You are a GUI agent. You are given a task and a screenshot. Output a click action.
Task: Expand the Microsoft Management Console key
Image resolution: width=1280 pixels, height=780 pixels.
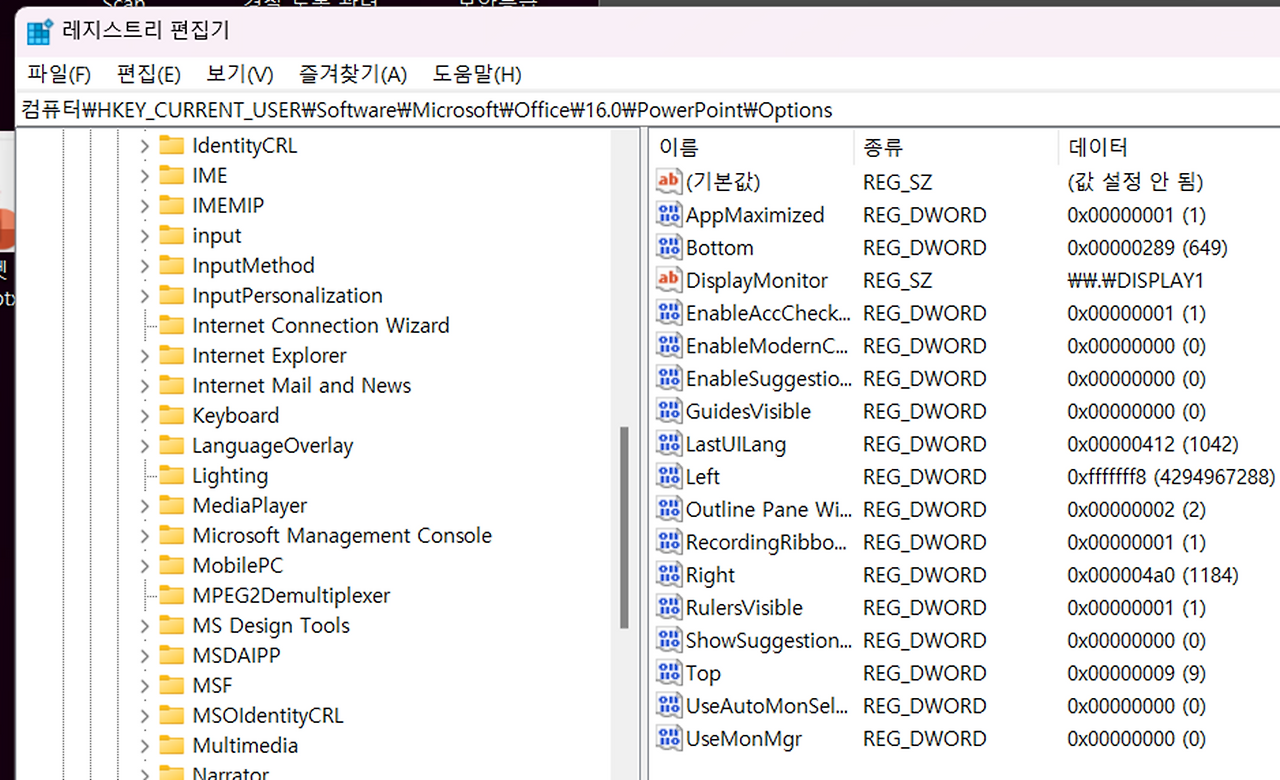tap(144, 536)
